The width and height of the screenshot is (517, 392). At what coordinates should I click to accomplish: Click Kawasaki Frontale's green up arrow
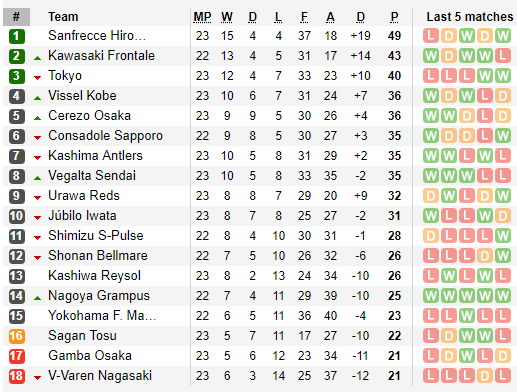coord(37,58)
